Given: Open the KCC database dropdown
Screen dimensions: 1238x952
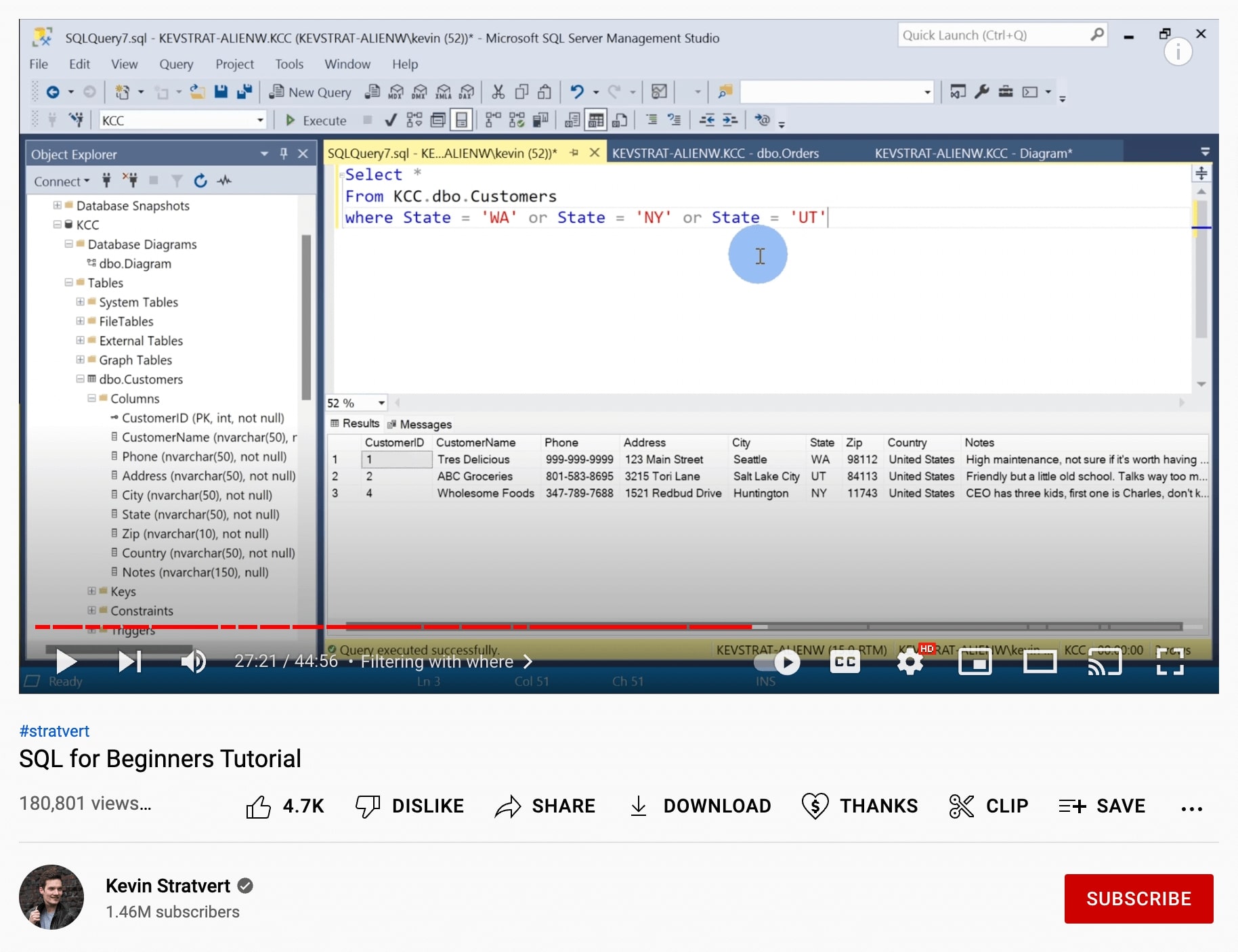Looking at the screenshot, I should [x=259, y=121].
